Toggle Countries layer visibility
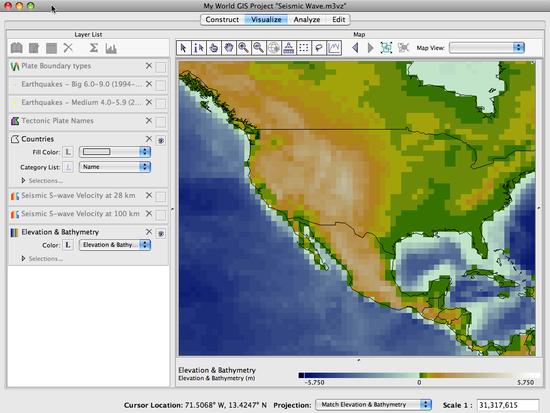 [161, 140]
